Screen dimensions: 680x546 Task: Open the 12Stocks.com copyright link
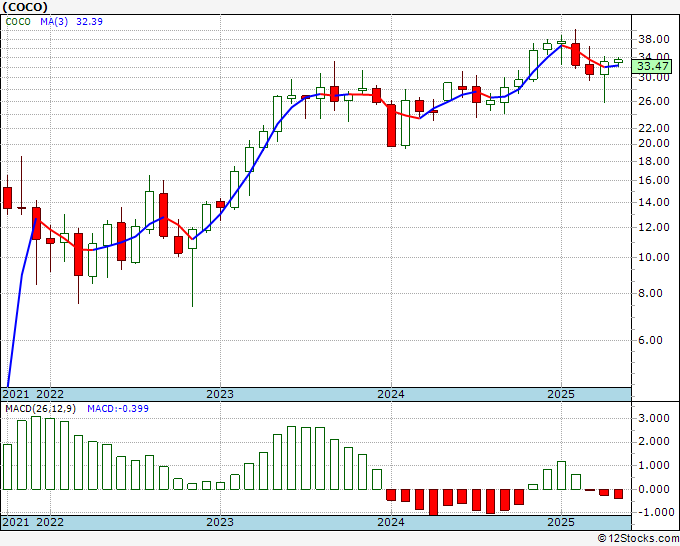click(638, 539)
